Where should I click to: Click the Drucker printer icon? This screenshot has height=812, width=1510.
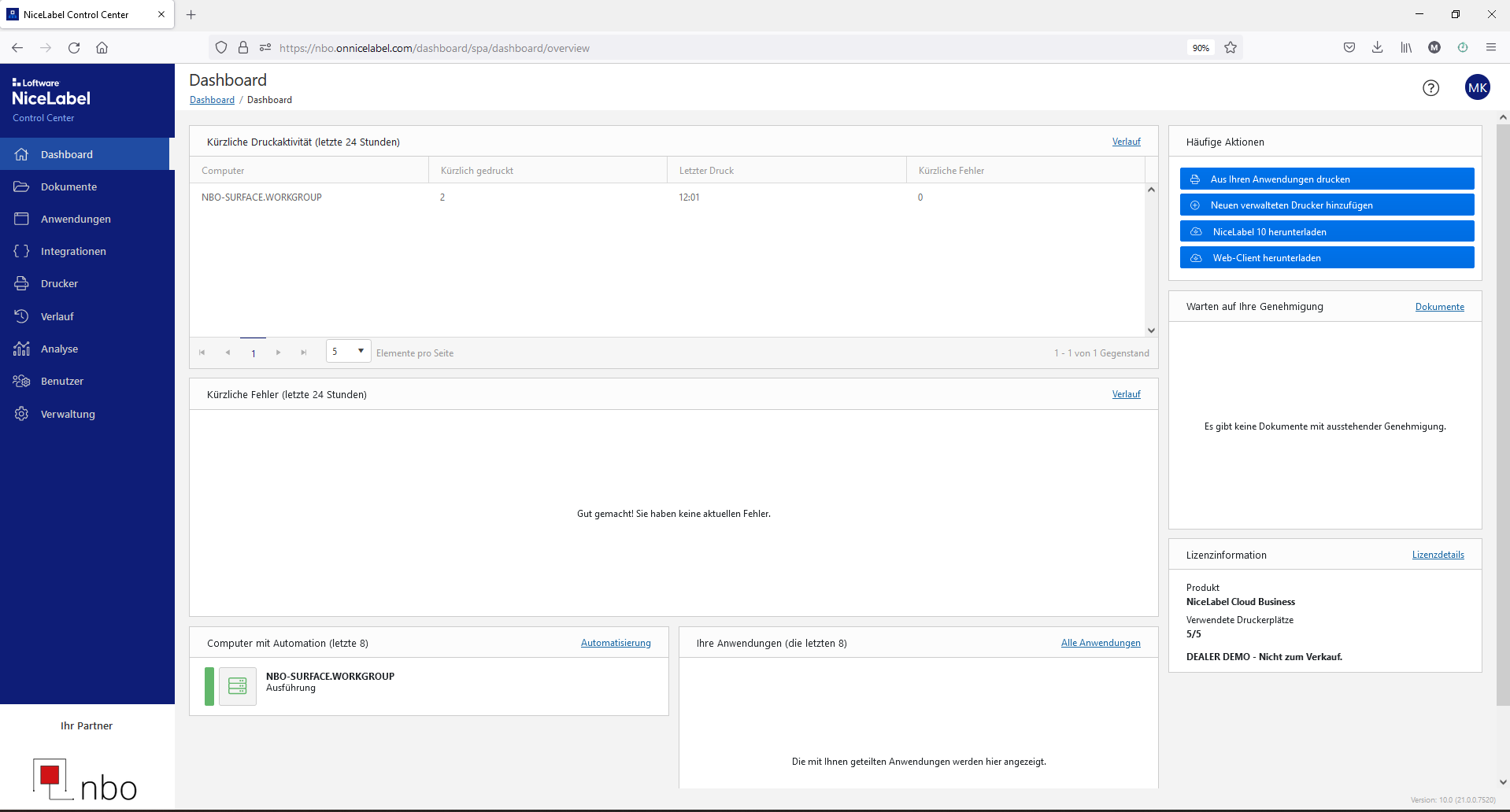21,283
